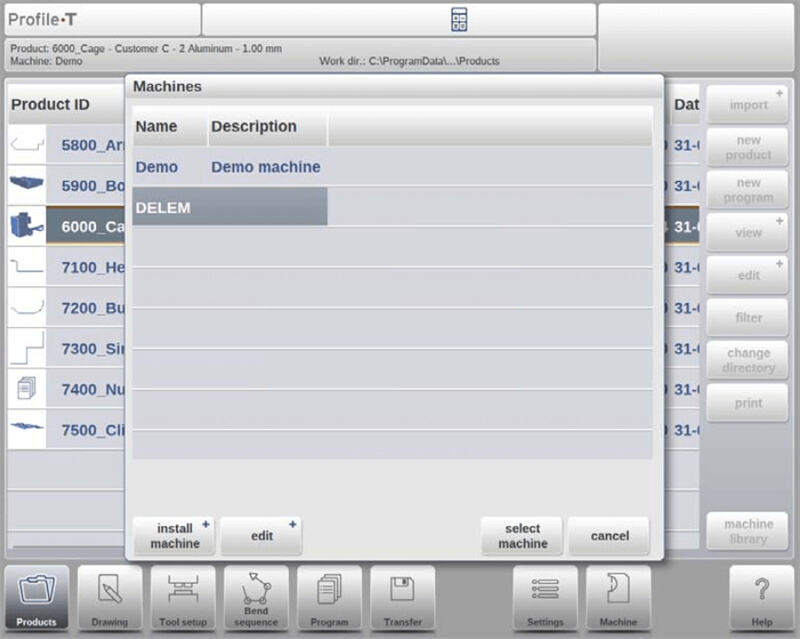Open the calculator icon in top bar
This screenshot has width=800, height=639.
(459, 19)
